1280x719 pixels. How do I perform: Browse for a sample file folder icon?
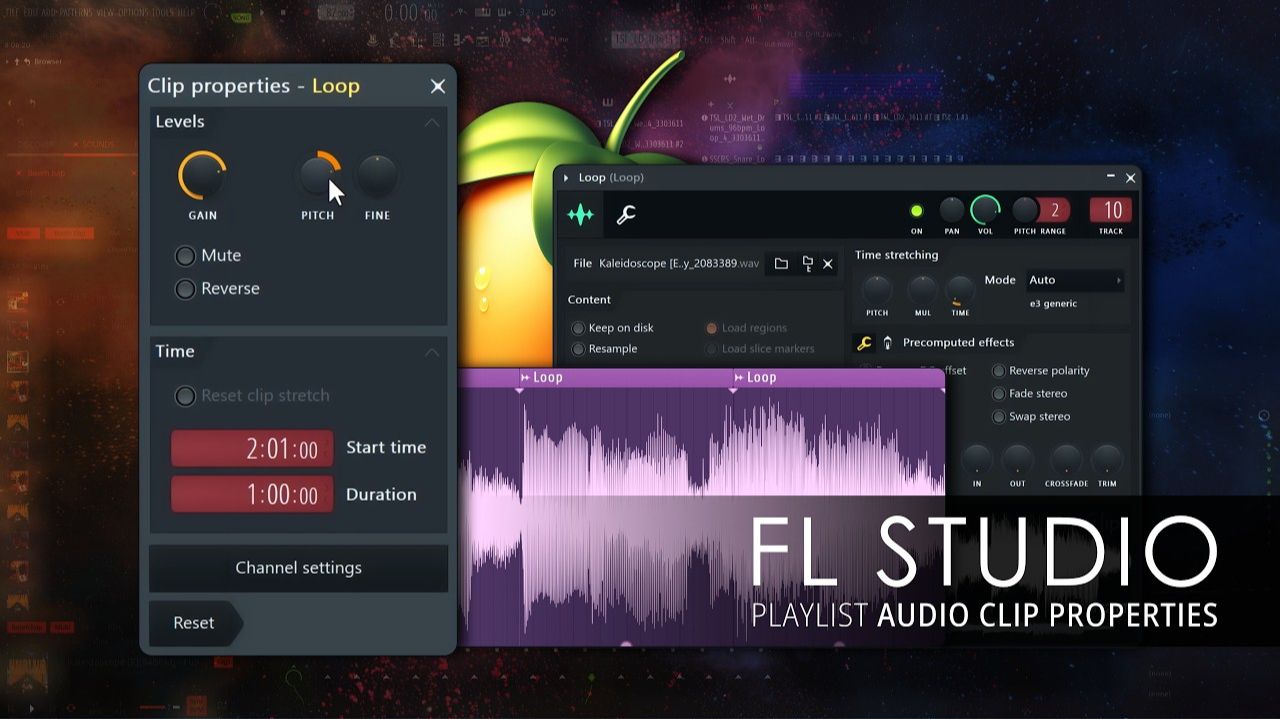[781, 264]
